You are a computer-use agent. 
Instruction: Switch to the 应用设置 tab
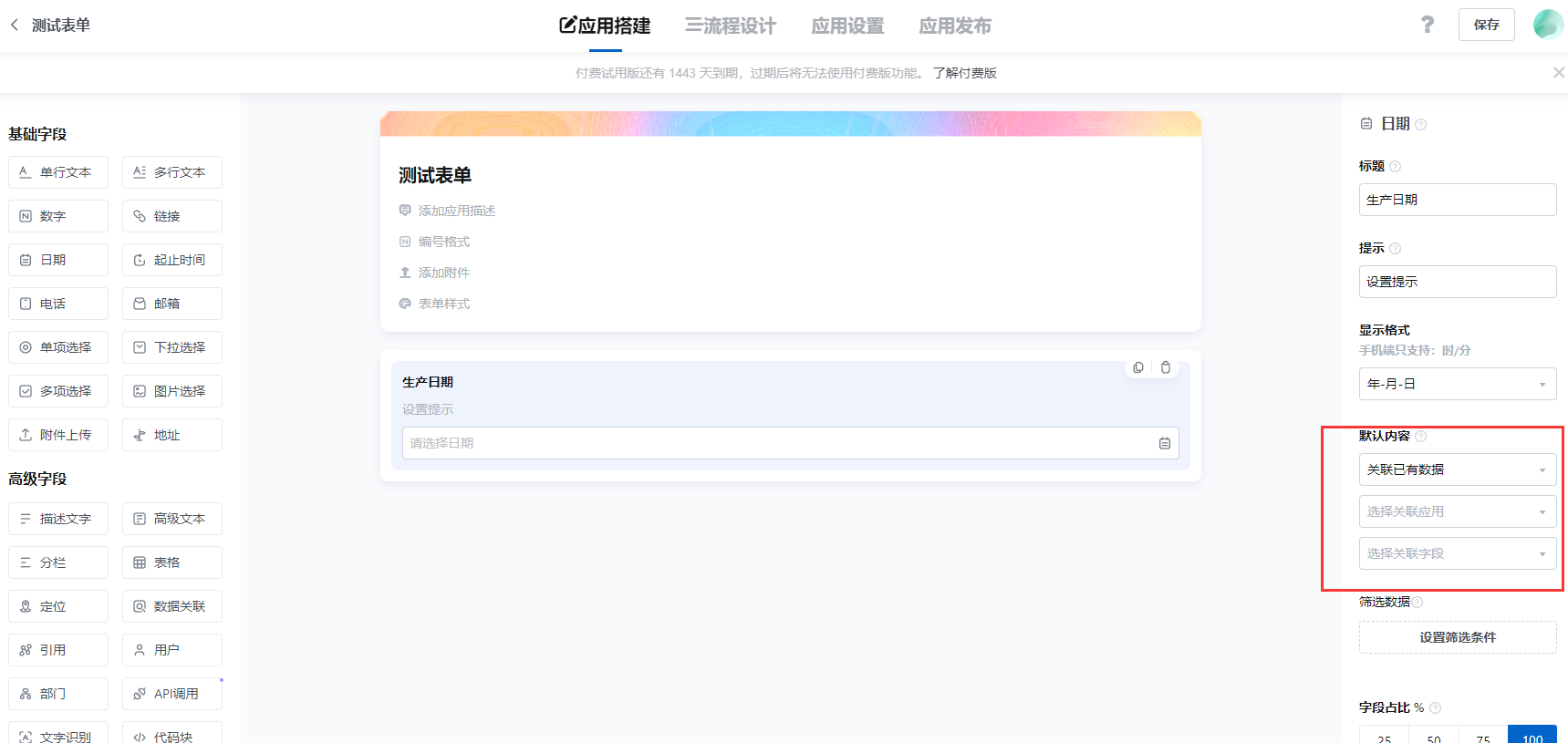pos(847,26)
